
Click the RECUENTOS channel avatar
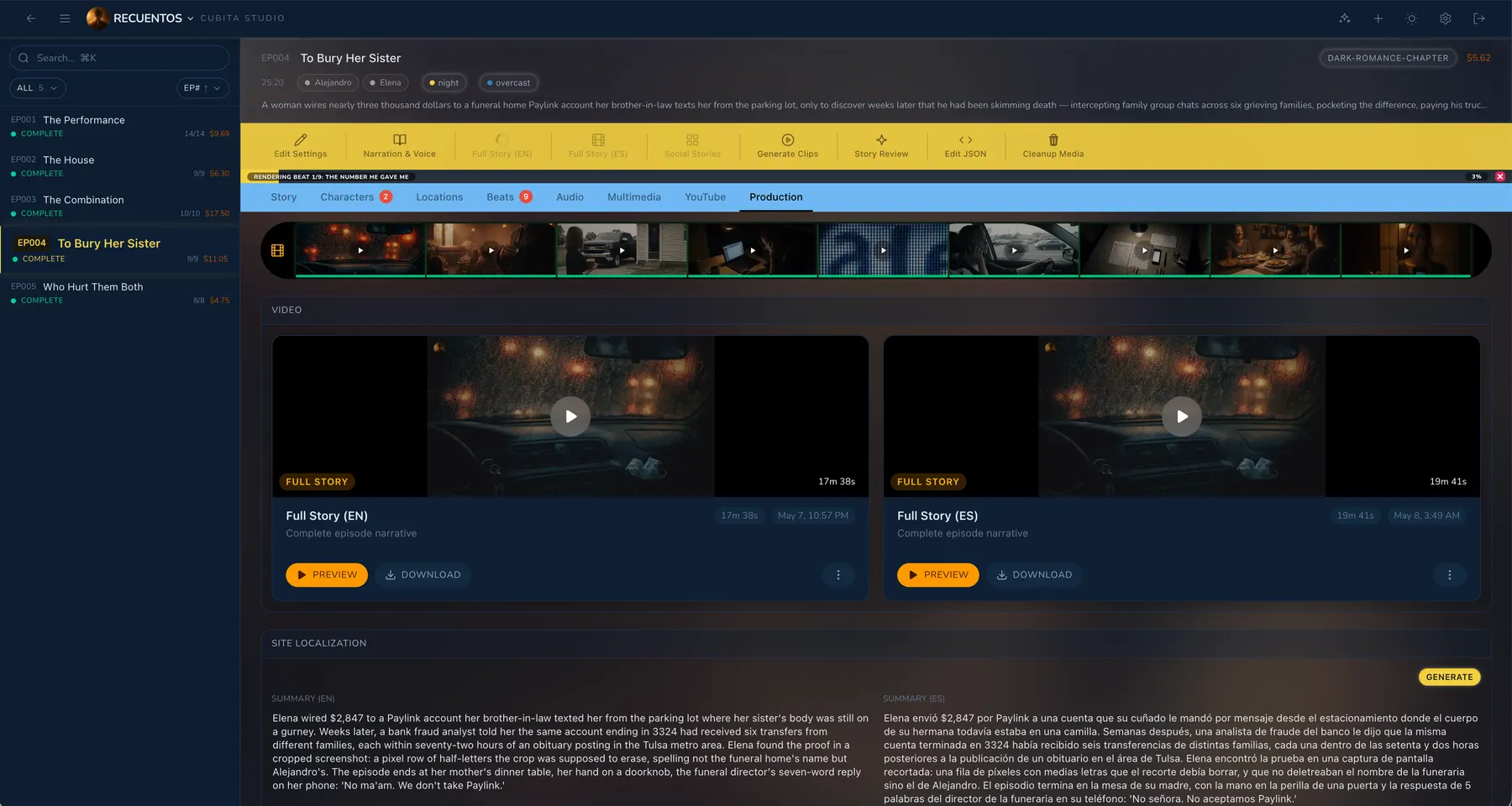pos(97,18)
